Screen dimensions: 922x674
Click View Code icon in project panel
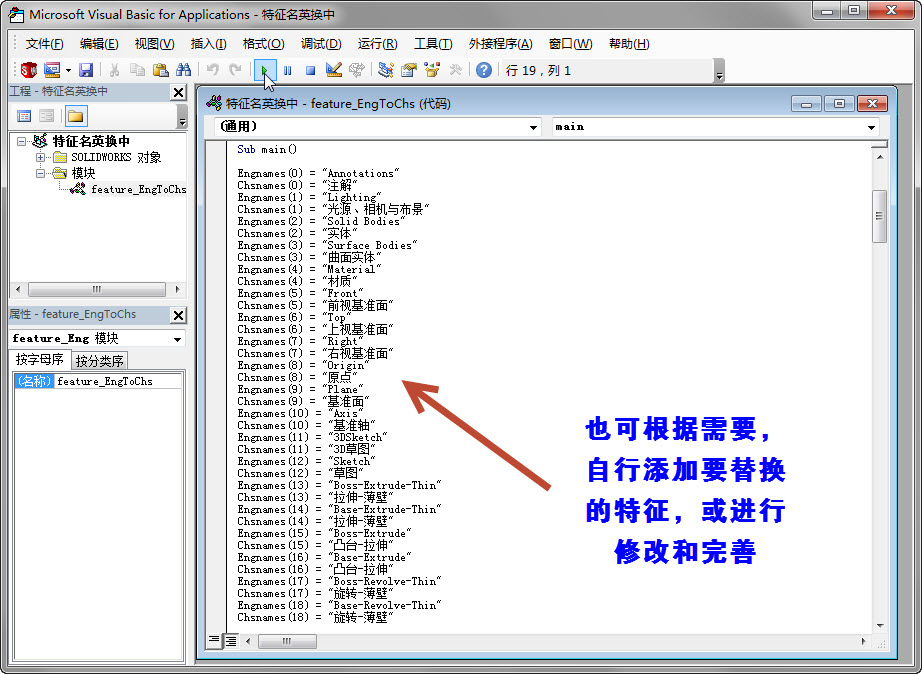[24, 116]
